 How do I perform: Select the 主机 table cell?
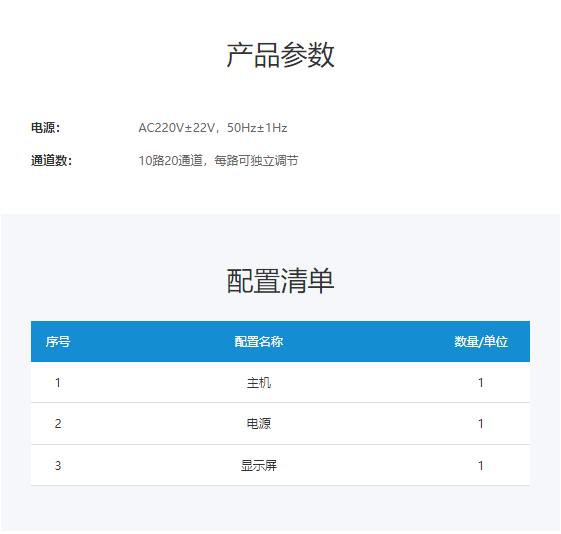pos(259,383)
